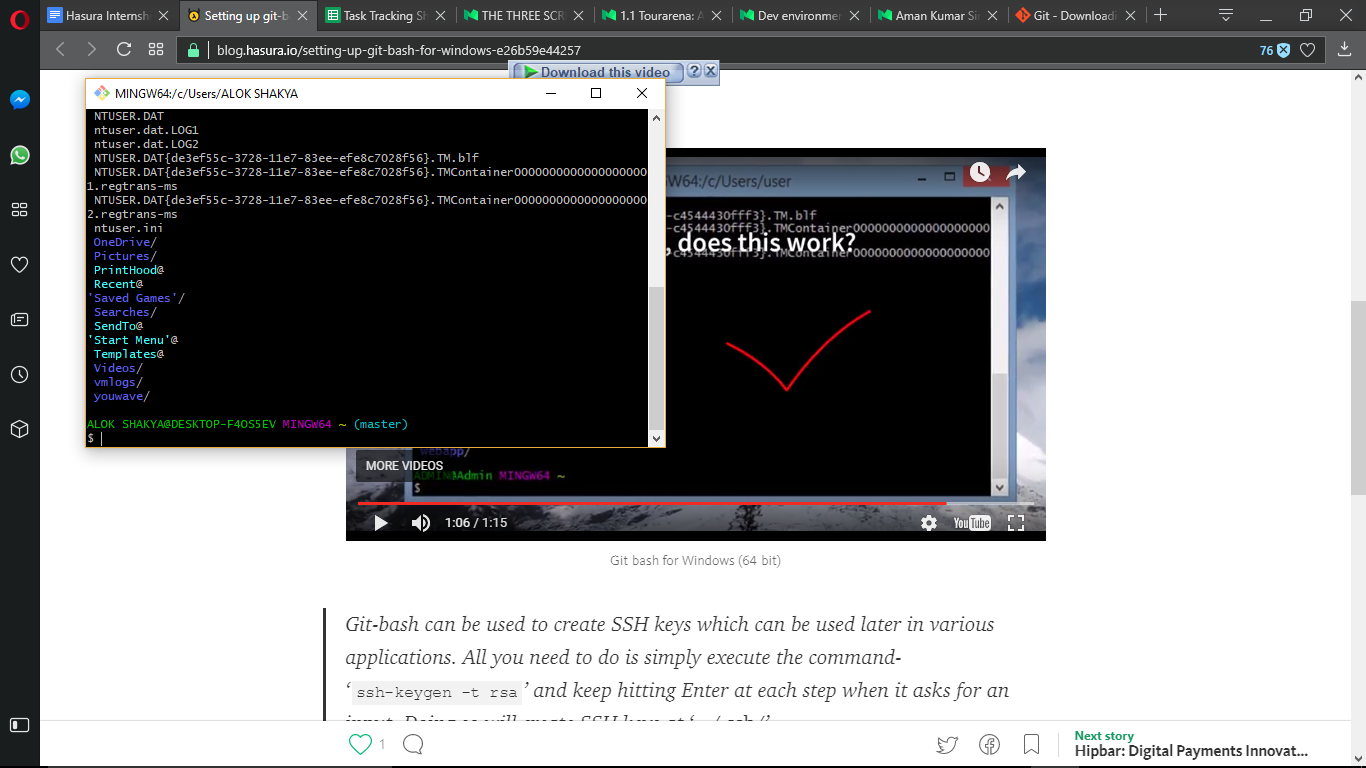Expand the MORE VIDEOS panel

point(403,466)
